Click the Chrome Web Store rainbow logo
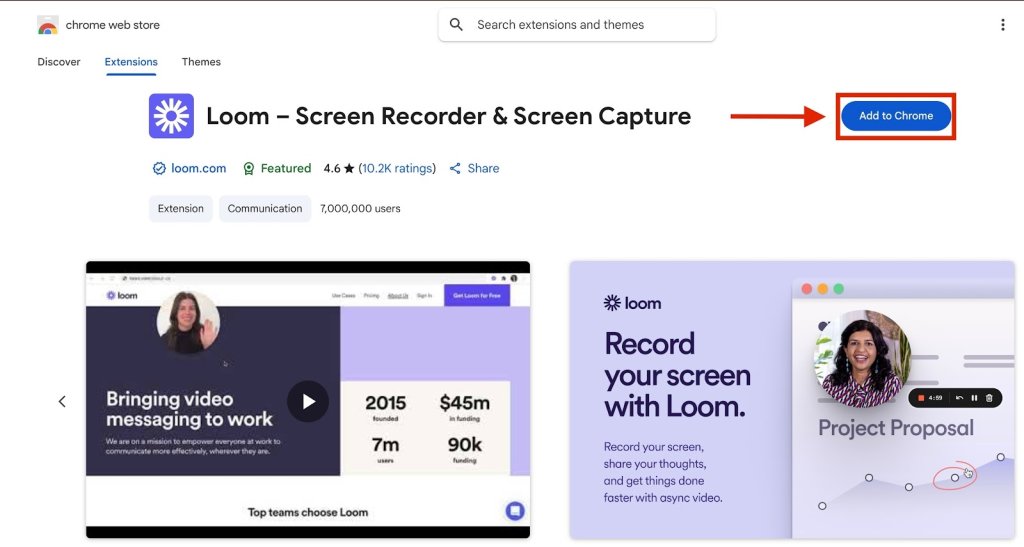The image size is (1024, 547). tap(48, 25)
